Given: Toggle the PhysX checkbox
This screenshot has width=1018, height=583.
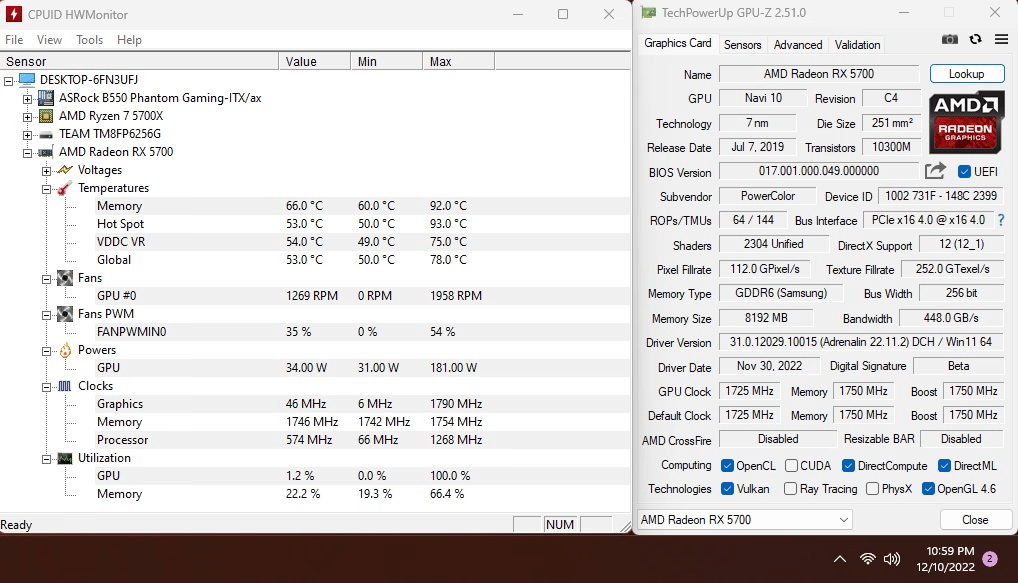Looking at the screenshot, I should coord(872,489).
